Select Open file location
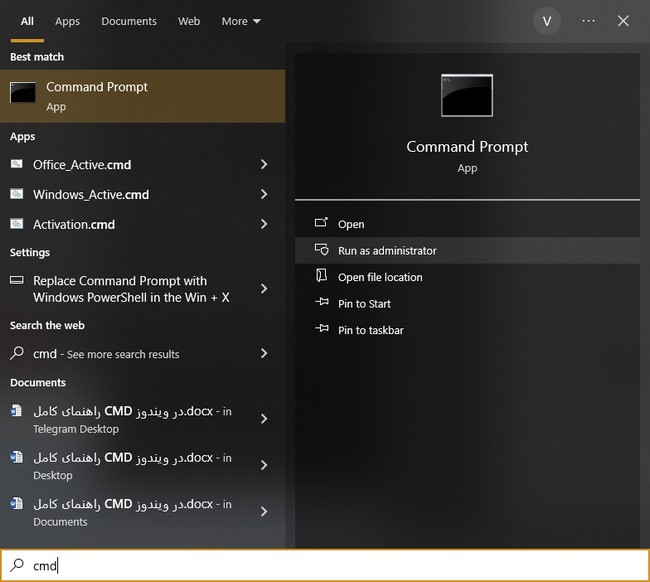Viewport: 650px width, 582px height. [x=380, y=277]
